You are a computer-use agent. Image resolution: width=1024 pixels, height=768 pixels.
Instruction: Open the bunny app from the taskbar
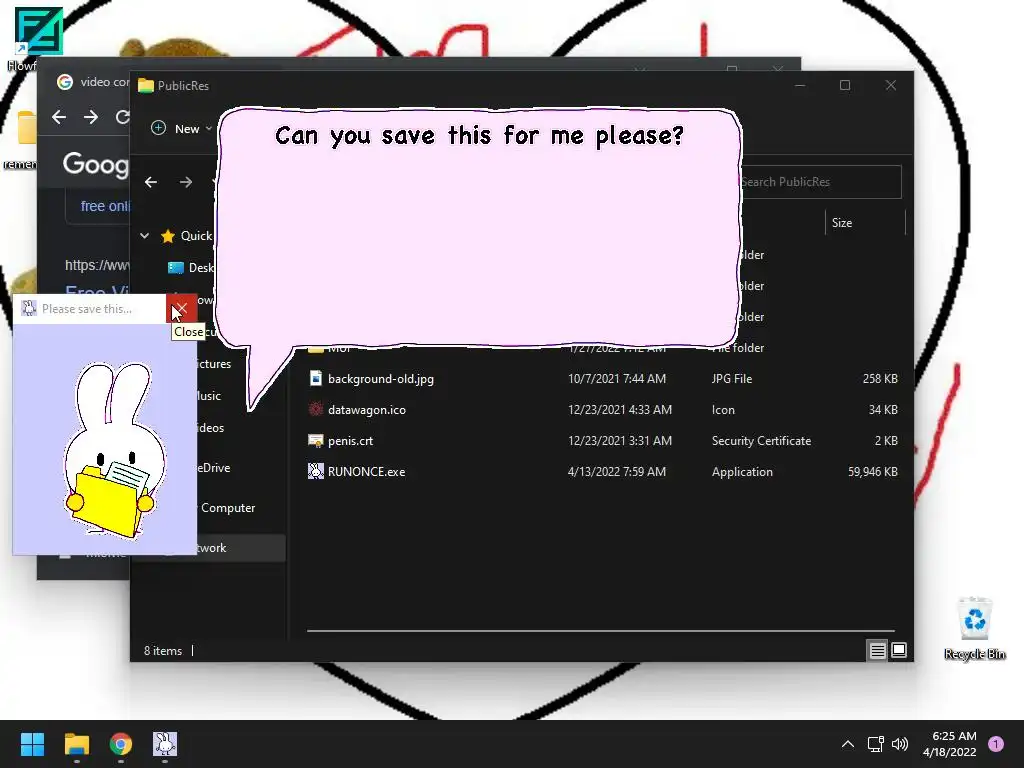[165, 744]
